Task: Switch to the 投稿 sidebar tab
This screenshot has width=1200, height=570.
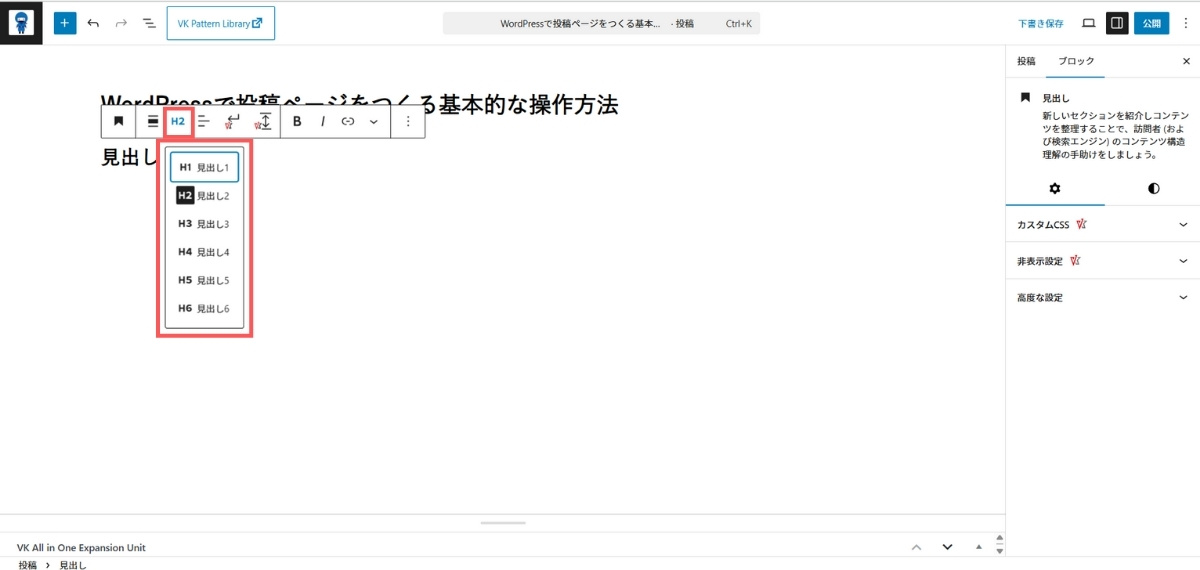Action: (1026, 61)
